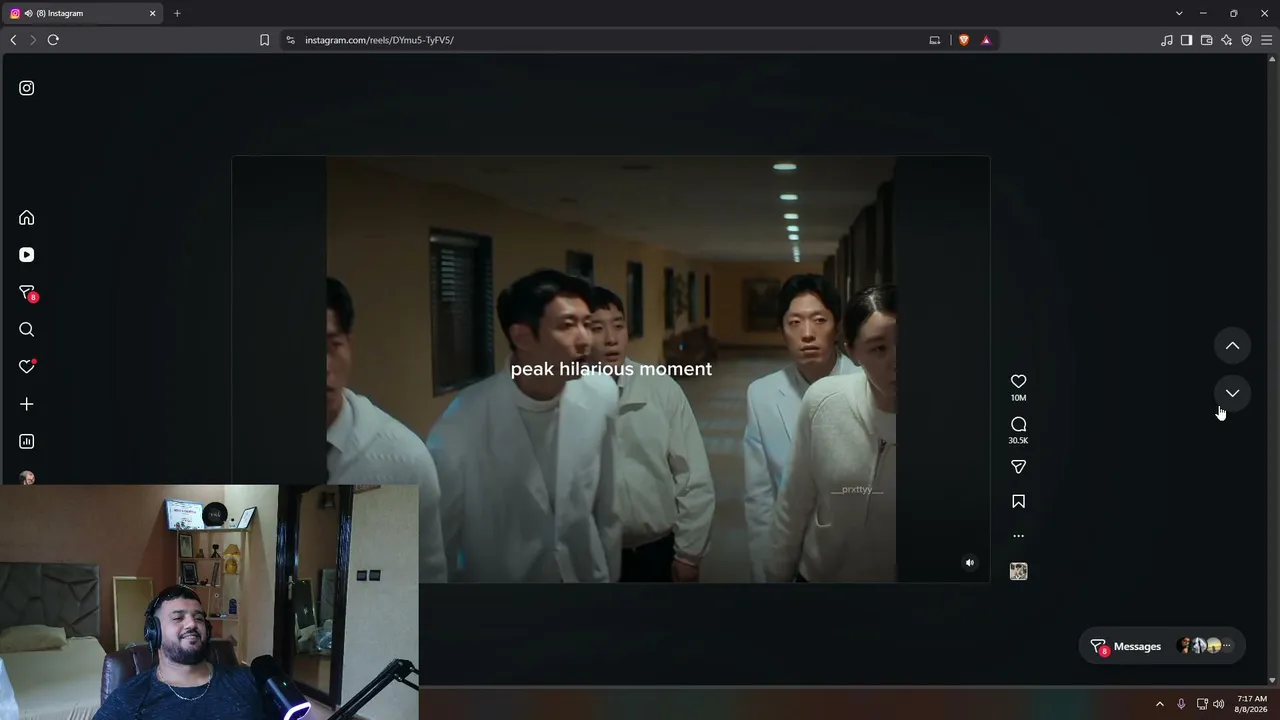Toggle the browser sidebar panel
Image resolution: width=1280 pixels, height=720 pixels.
pyautogui.click(x=1186, y=40)
